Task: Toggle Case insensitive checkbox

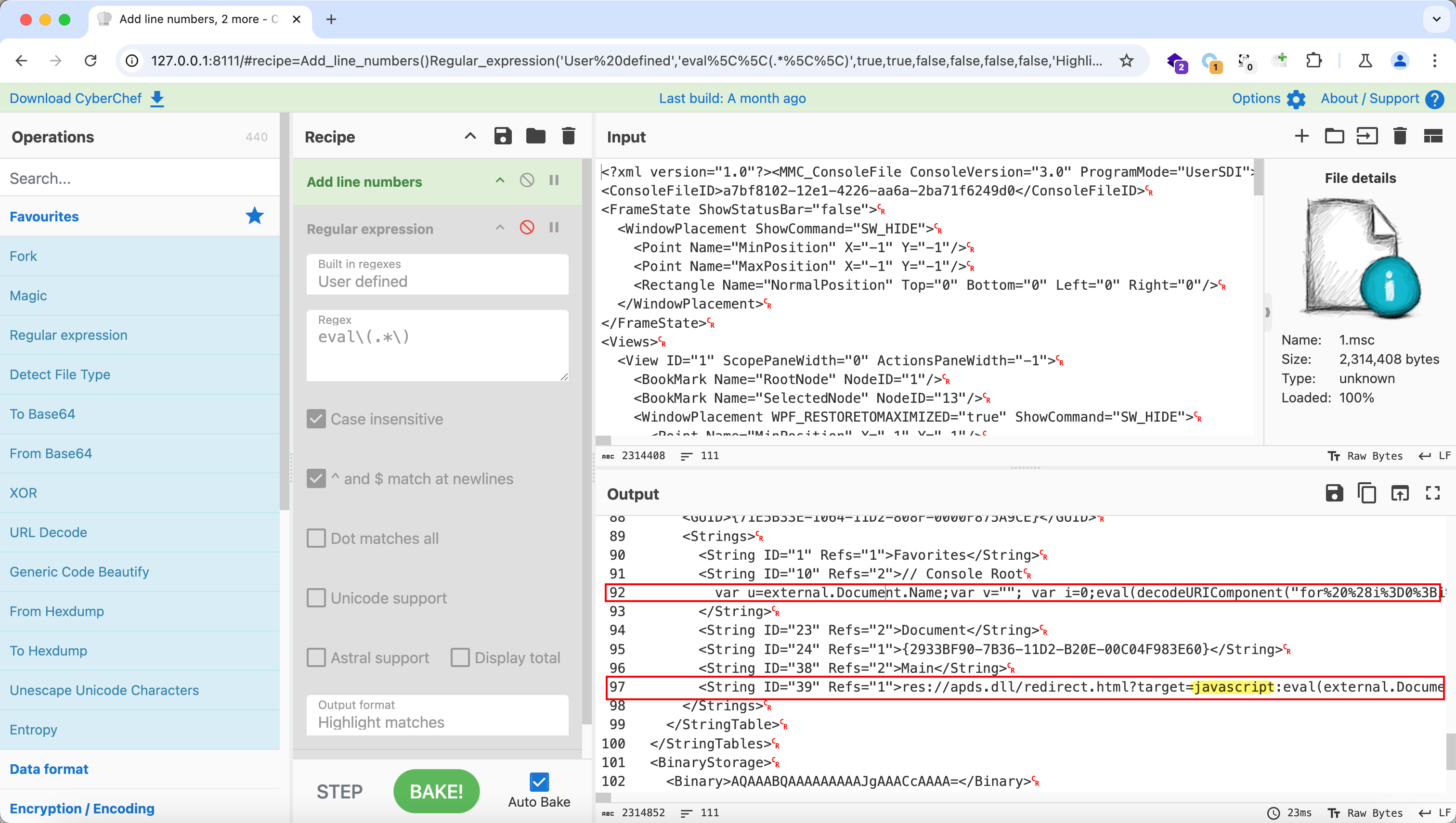Action: tap(316, 419)
